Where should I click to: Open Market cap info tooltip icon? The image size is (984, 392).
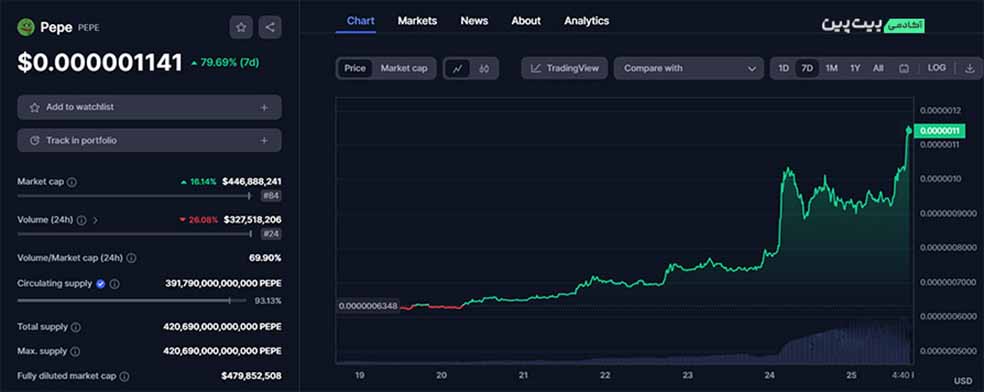point(72,182)
